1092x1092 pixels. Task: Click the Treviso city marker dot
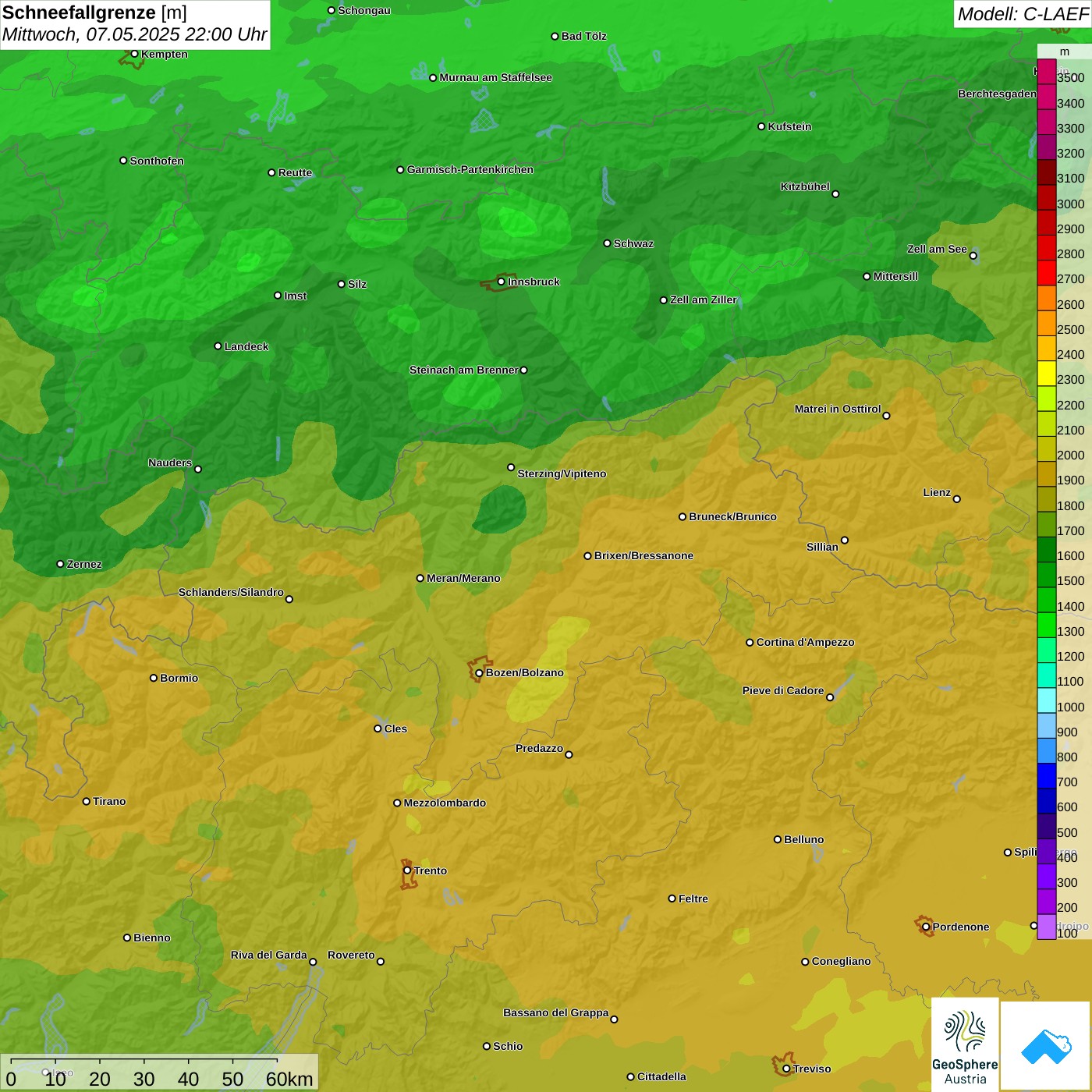coord(786,1069)
